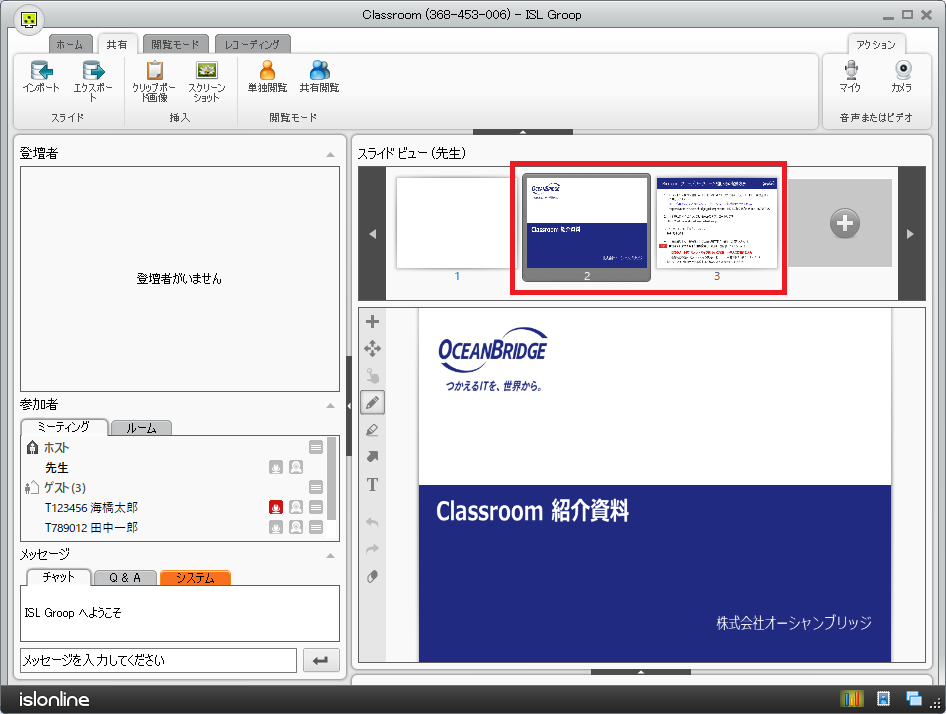The height and width of the screenshot is (714, 946).
Task: Collapse the ribbon with top handle
Action: coord(522,132)
